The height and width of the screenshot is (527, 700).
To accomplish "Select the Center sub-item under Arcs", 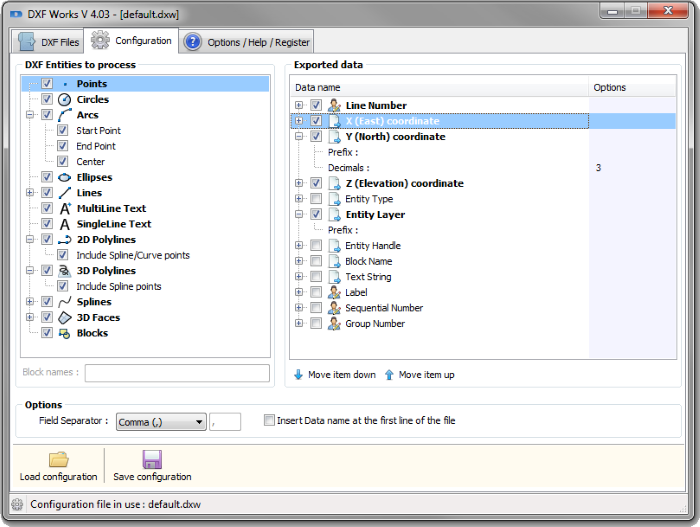I will click(91, 162).
